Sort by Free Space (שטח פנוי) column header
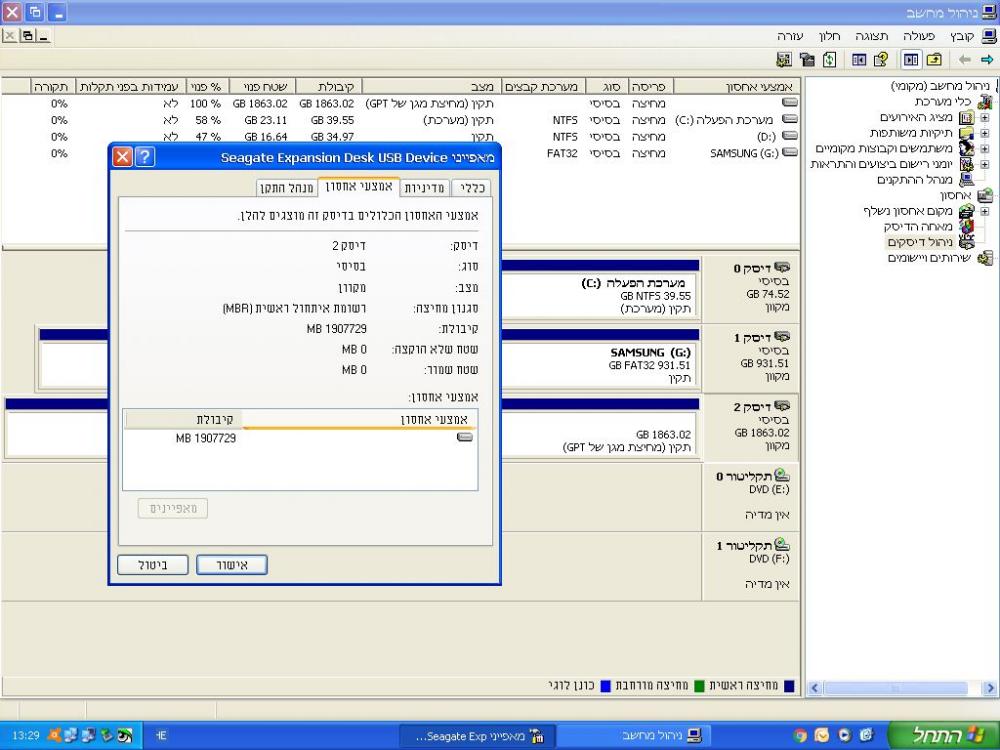1000x750 pixels. point(264,86)
